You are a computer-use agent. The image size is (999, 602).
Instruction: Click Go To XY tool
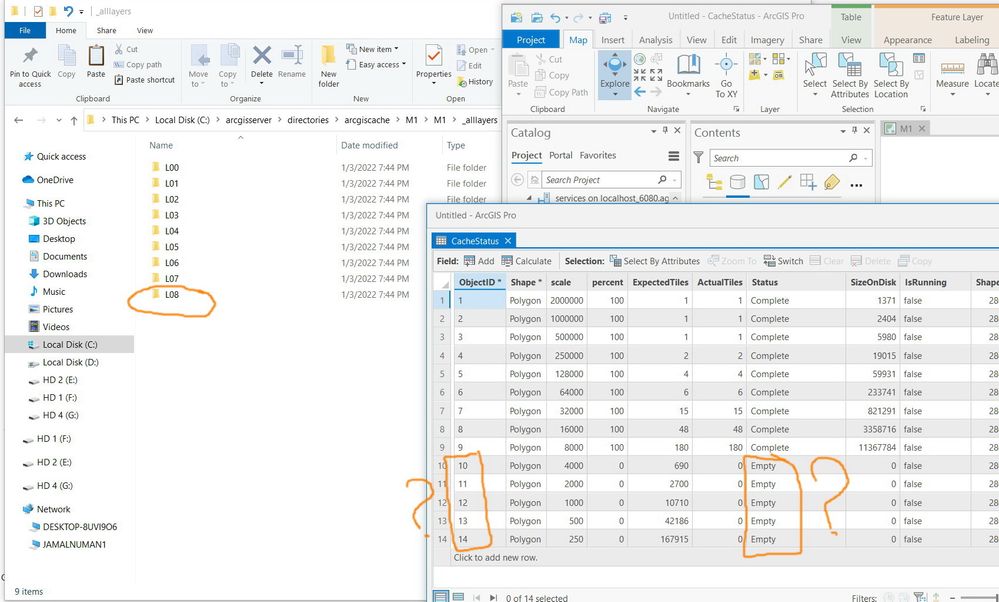pos(726,75)
